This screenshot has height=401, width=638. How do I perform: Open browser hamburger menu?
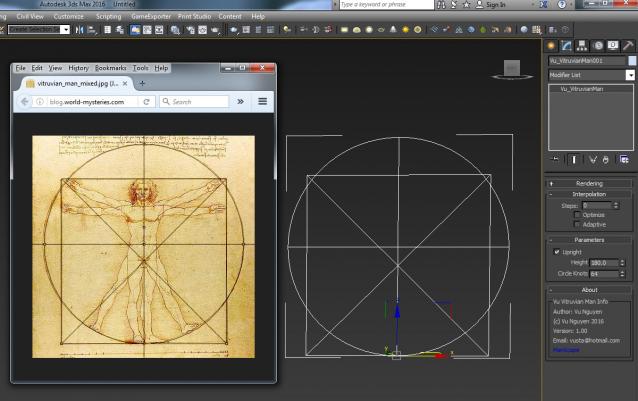pos(262,101)
